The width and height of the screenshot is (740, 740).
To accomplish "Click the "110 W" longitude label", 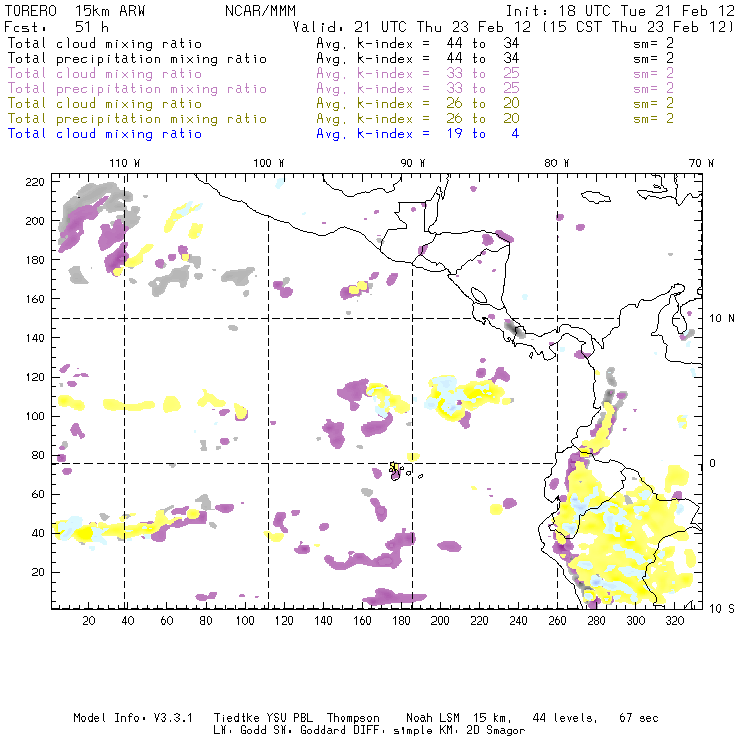I will click(125, 163).
